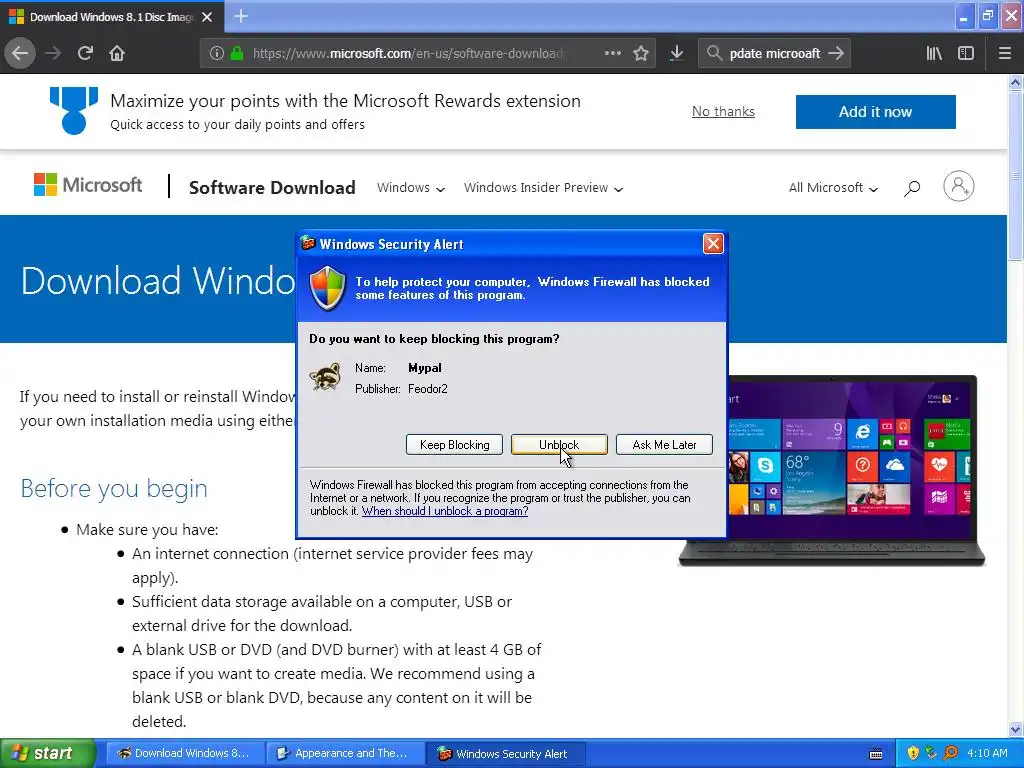Click the on-screen keyboard icon in taskbar
This screenshot has width=1024, height=768.
pyautogui.click(x=876, y=754)
